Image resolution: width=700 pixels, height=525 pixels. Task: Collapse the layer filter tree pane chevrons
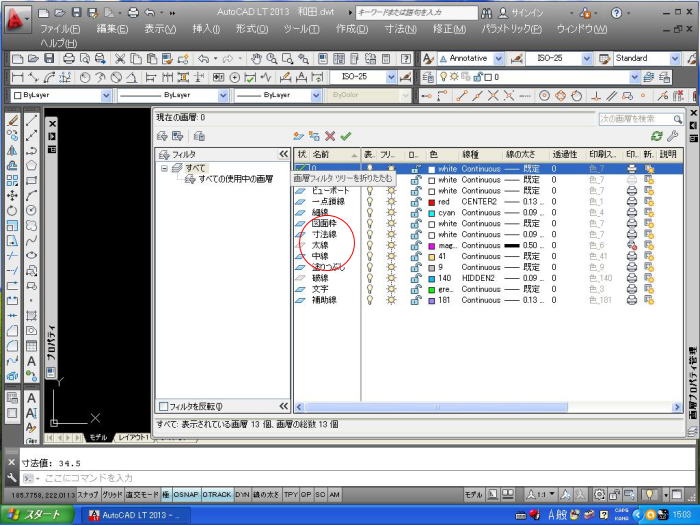[x=283, y=154]
